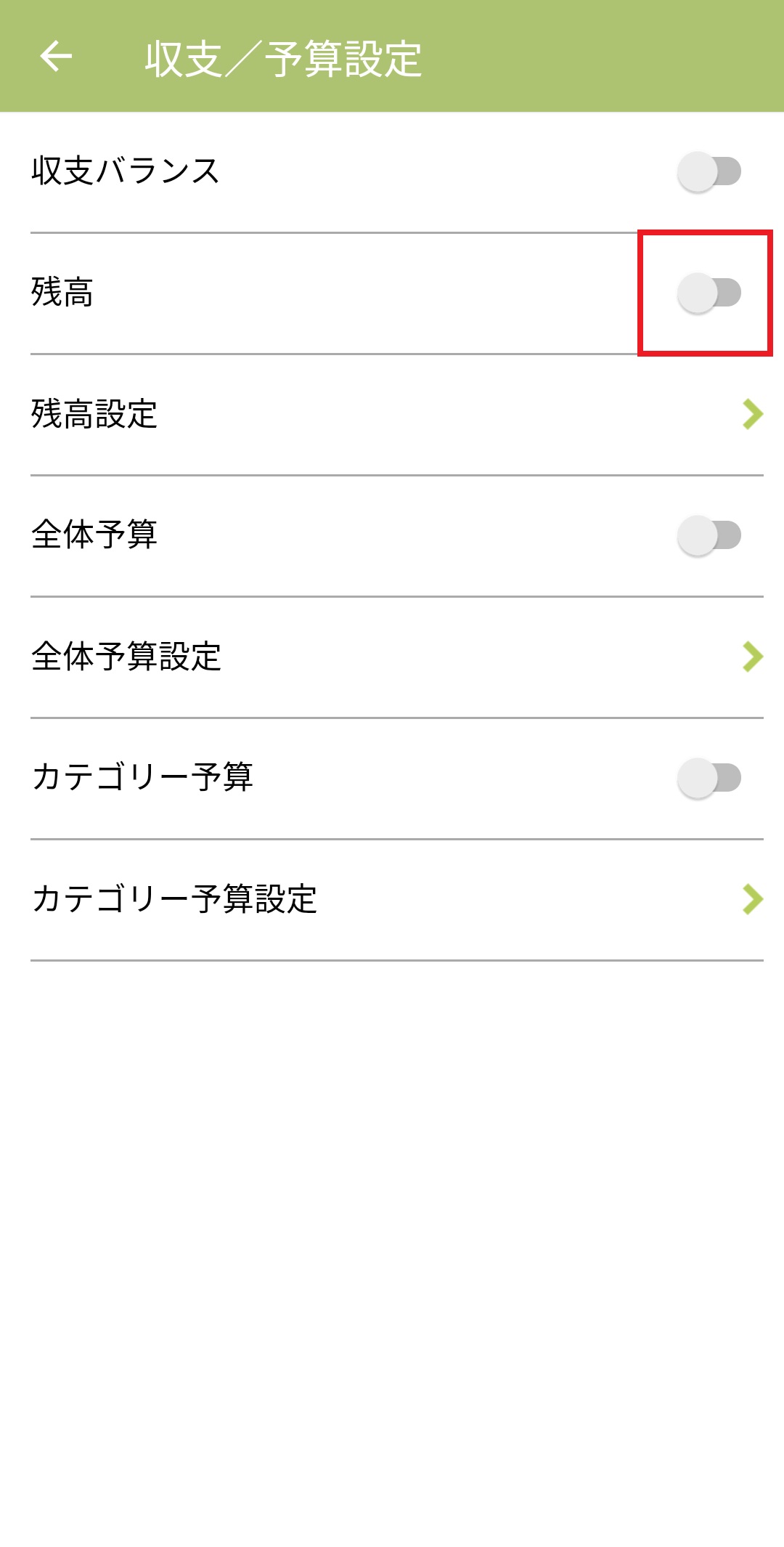Open the 残高設定 menu label
This screenshot has height=1547, width=784.
pyautogui.click(x=94, y=414)
